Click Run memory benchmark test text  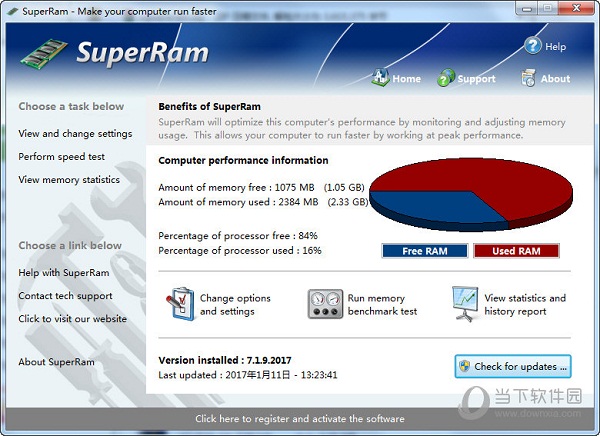point(382,305)
